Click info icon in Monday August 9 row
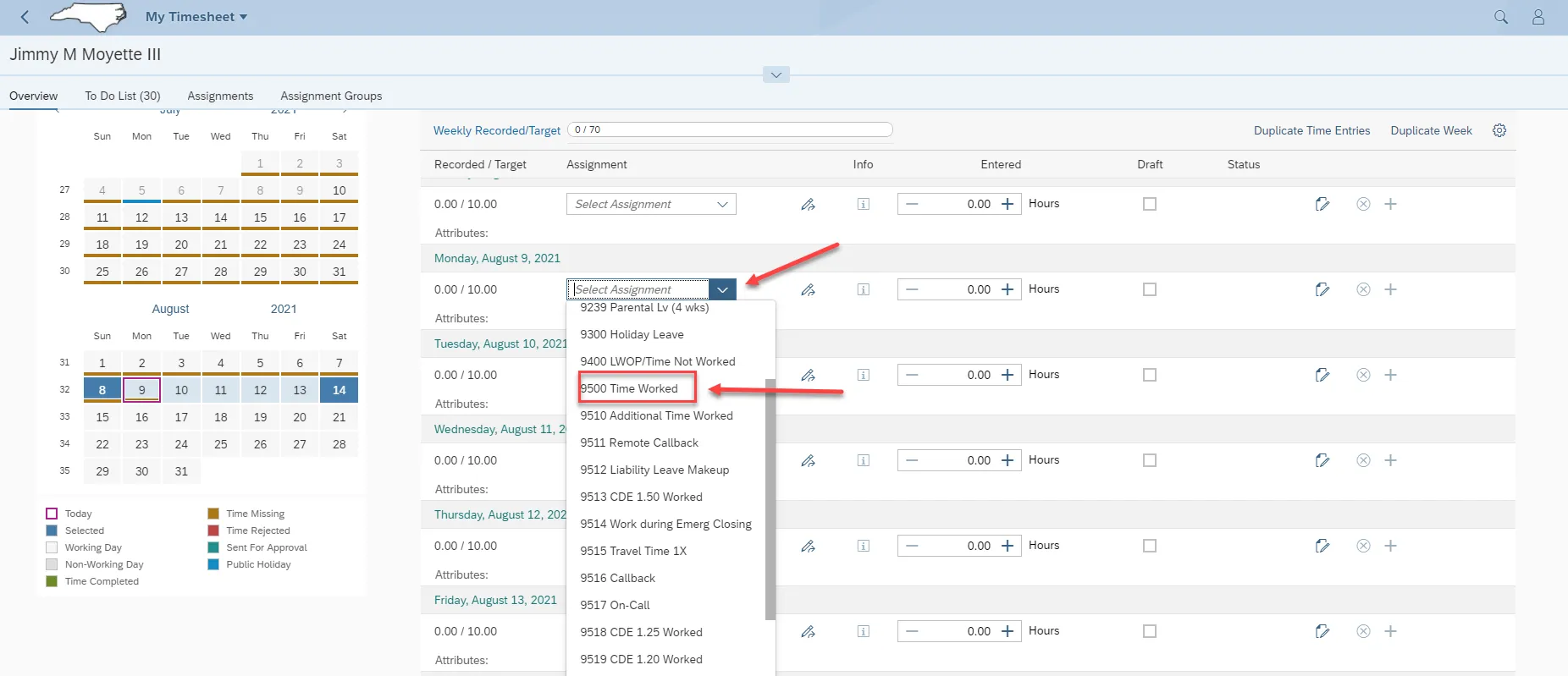Viewport: 1568px width, 676px height. [863, 289]
